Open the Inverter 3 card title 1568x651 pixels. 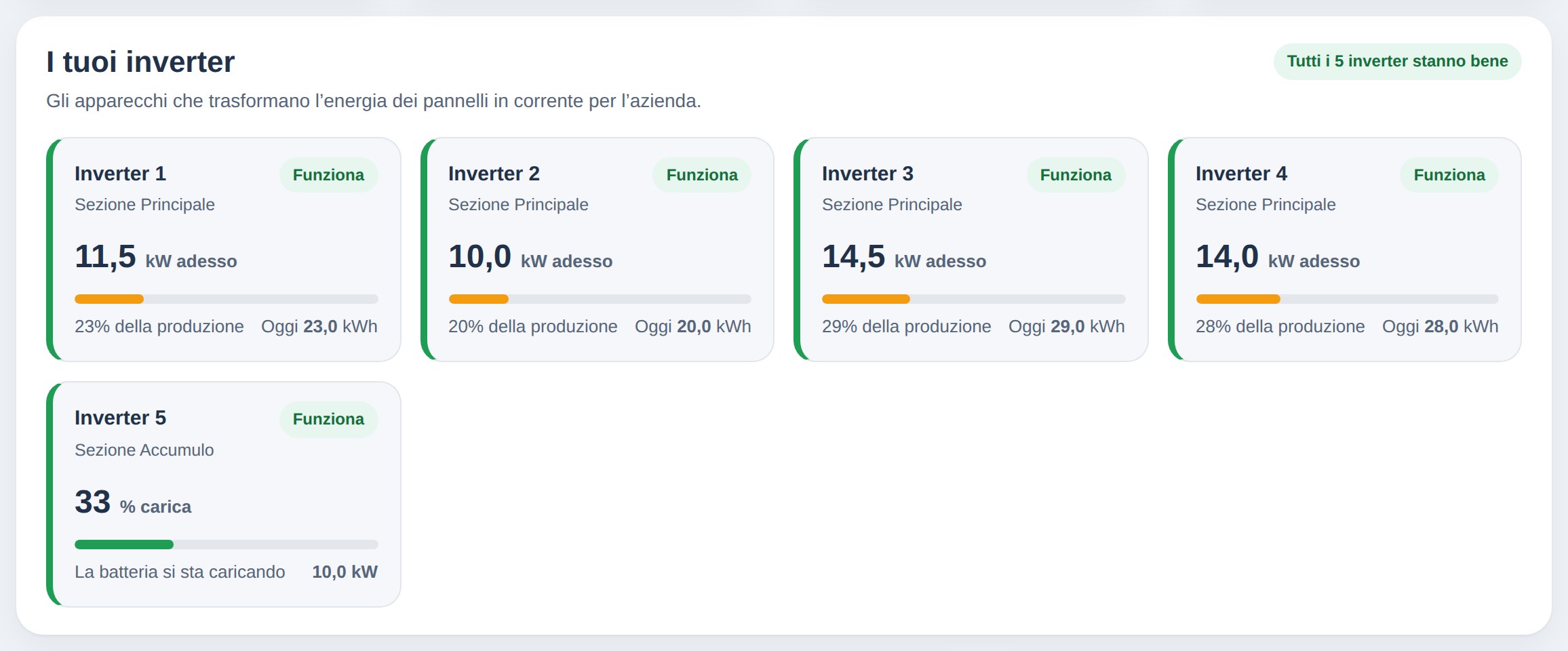tap(867, 174)
